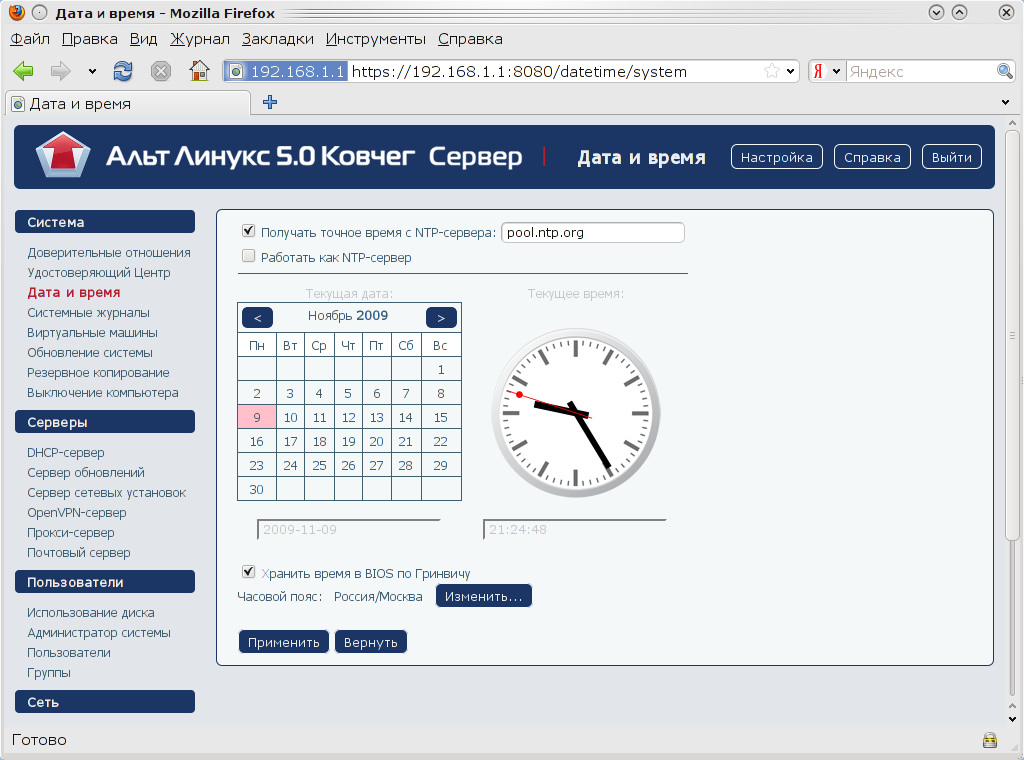The image size is (1024, 760).
Task: Toggle Хранить время в BIOS по Гринвичу
Action: point(248,572)
